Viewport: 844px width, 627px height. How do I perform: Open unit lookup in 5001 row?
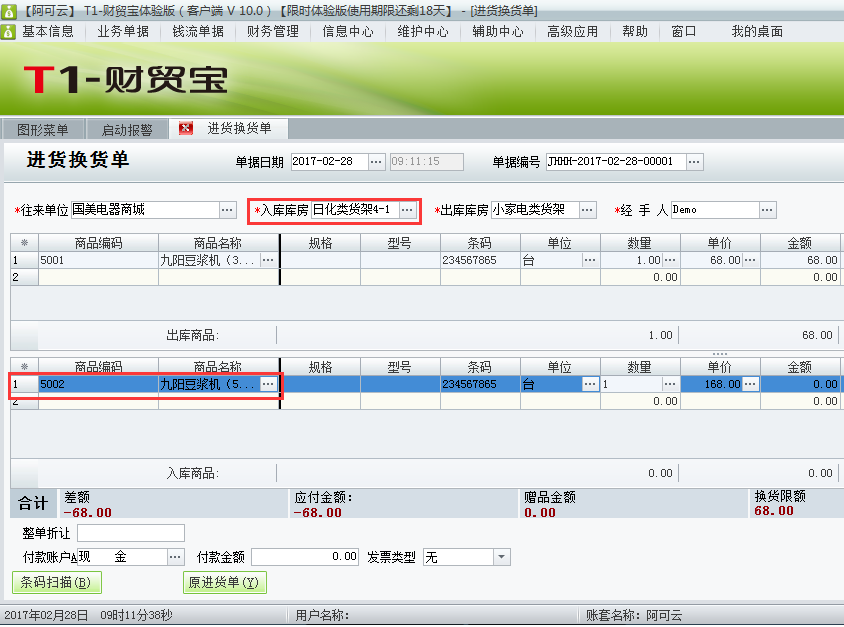[x=590, y=260]
